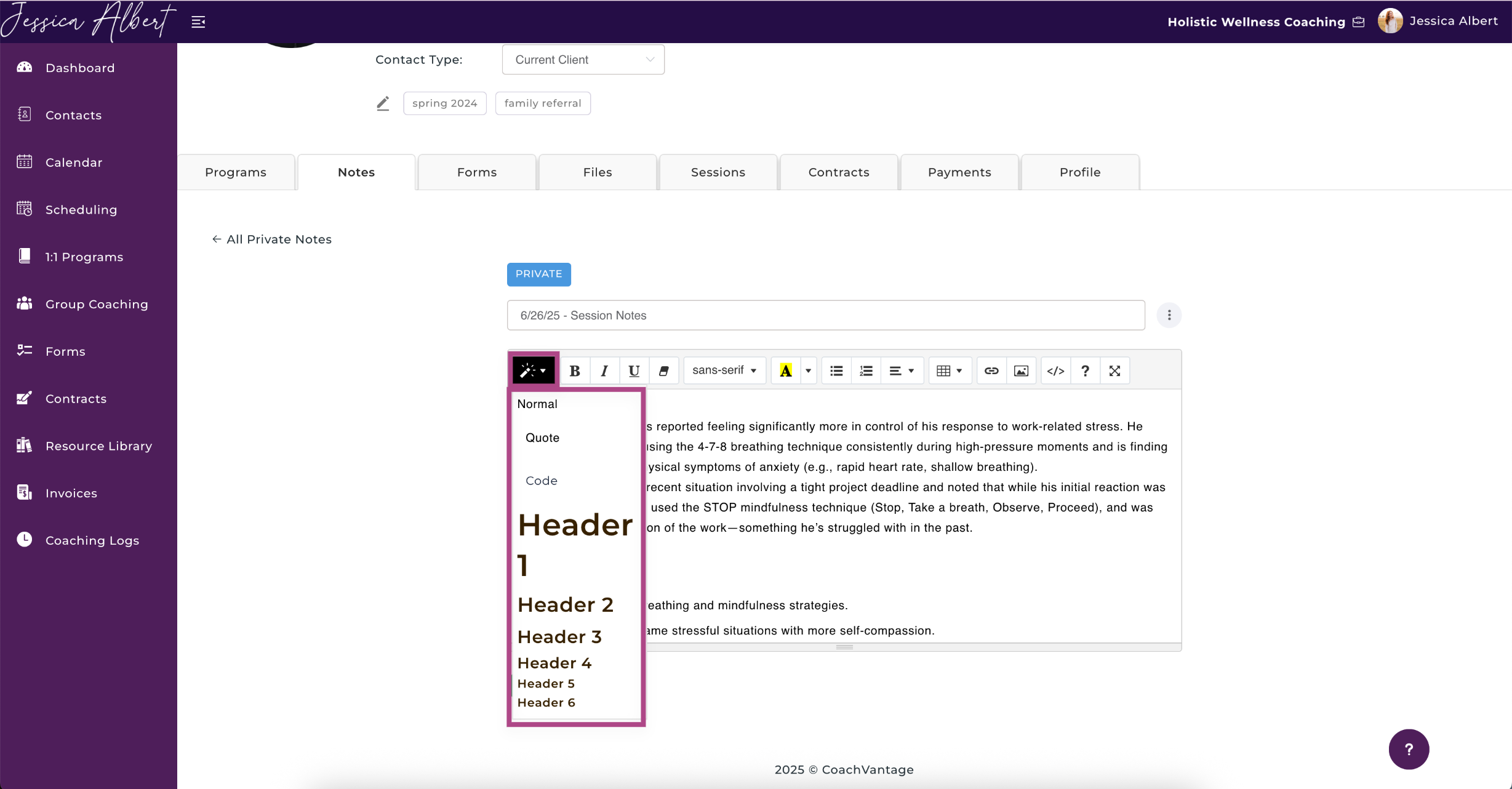The image size is (1512, 789).
Task: Open the table insert dropdown
Action: tap(949, 370)
